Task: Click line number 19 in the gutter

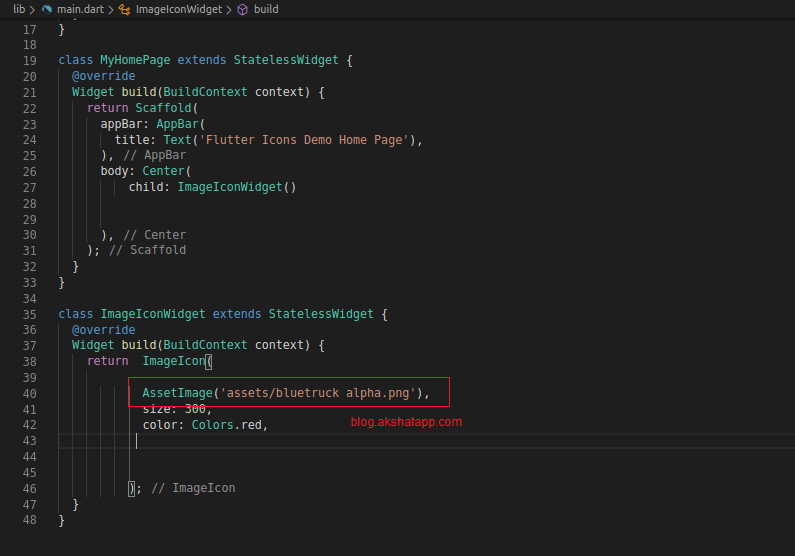Action: tap(28, 60)
